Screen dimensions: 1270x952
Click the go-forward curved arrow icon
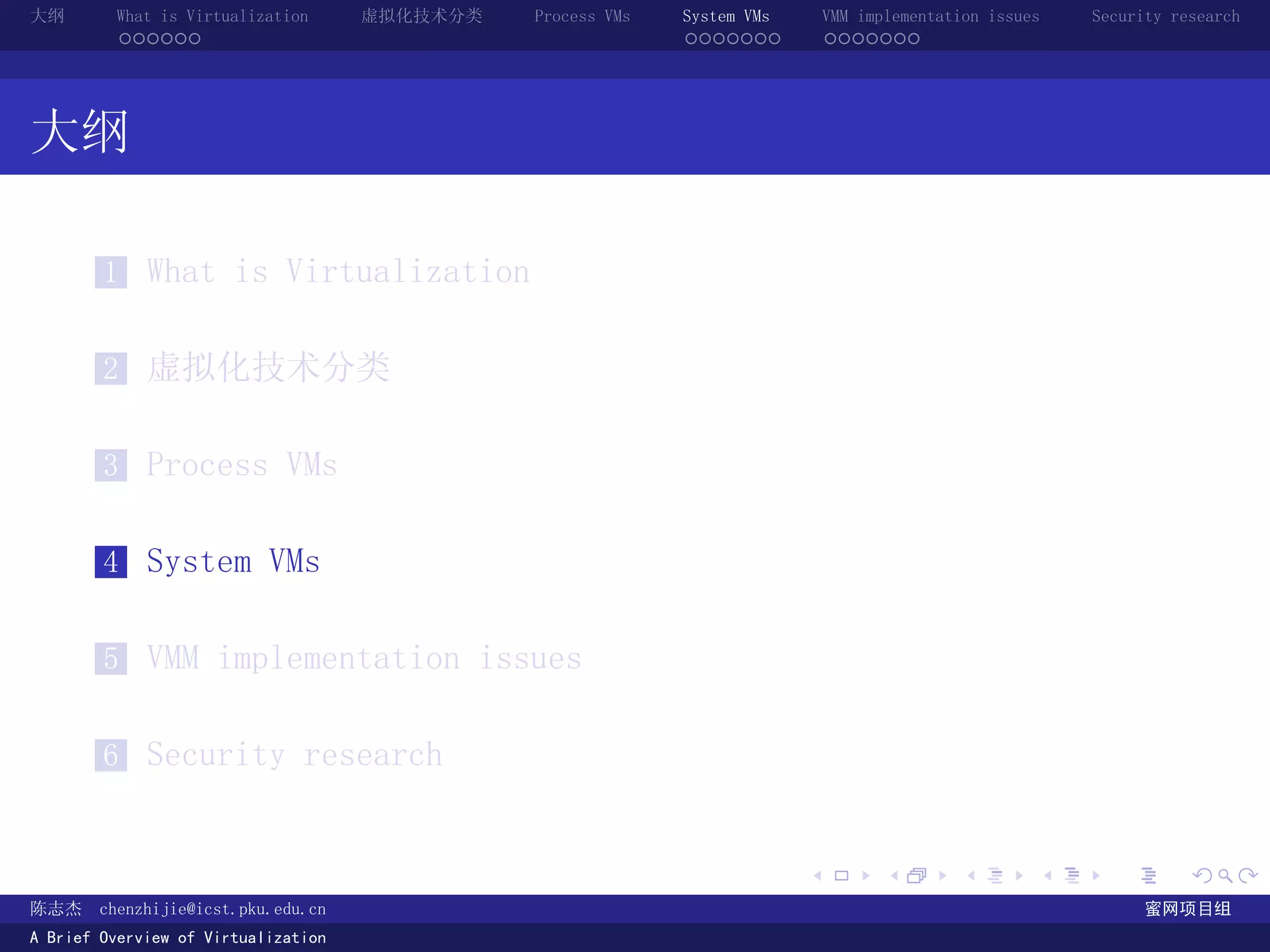coord(1248,875)
